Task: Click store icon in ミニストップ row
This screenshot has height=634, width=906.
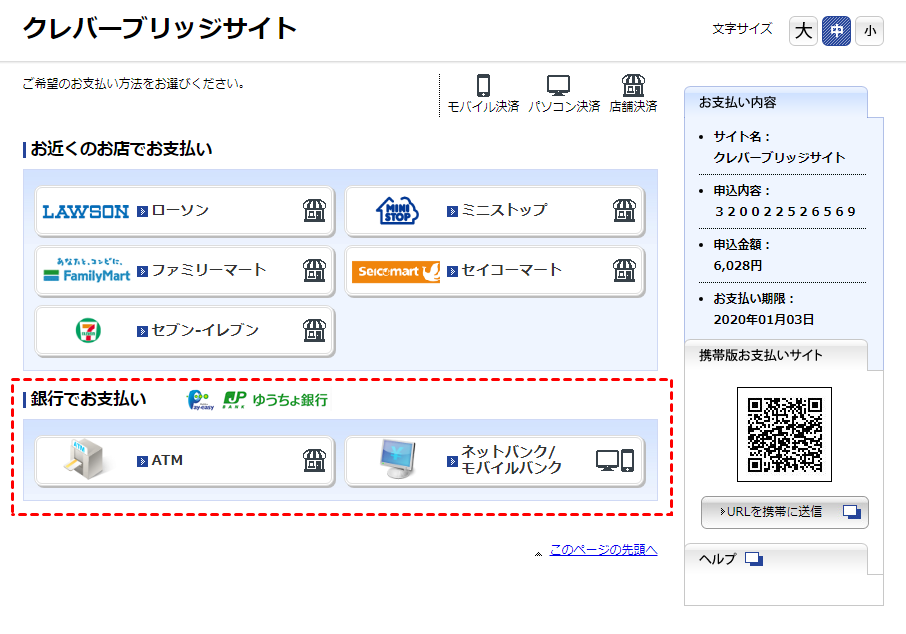Action: [x=624, y=211]
